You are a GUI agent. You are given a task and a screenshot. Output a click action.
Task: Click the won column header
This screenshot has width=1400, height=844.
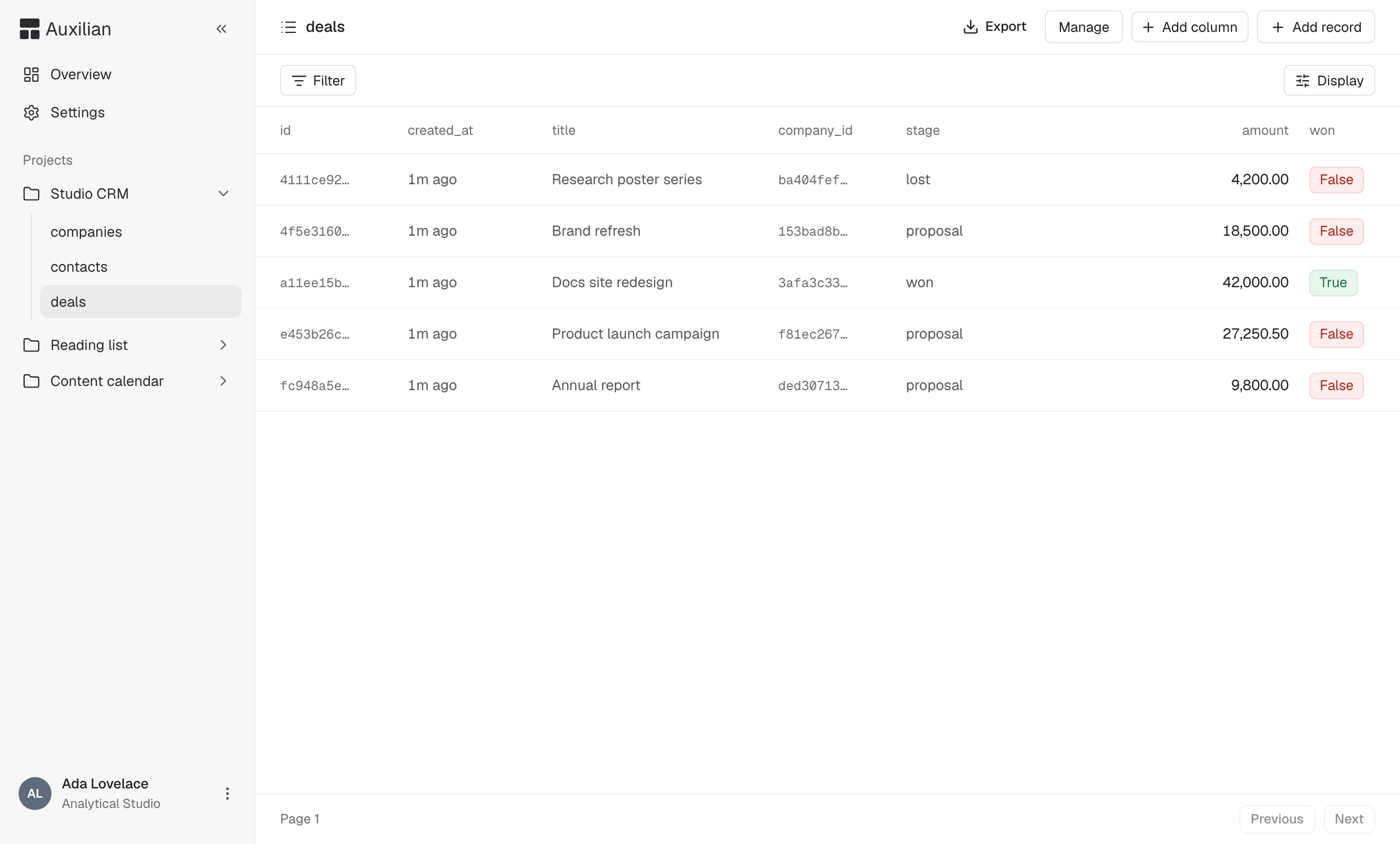coord(1322,131)
